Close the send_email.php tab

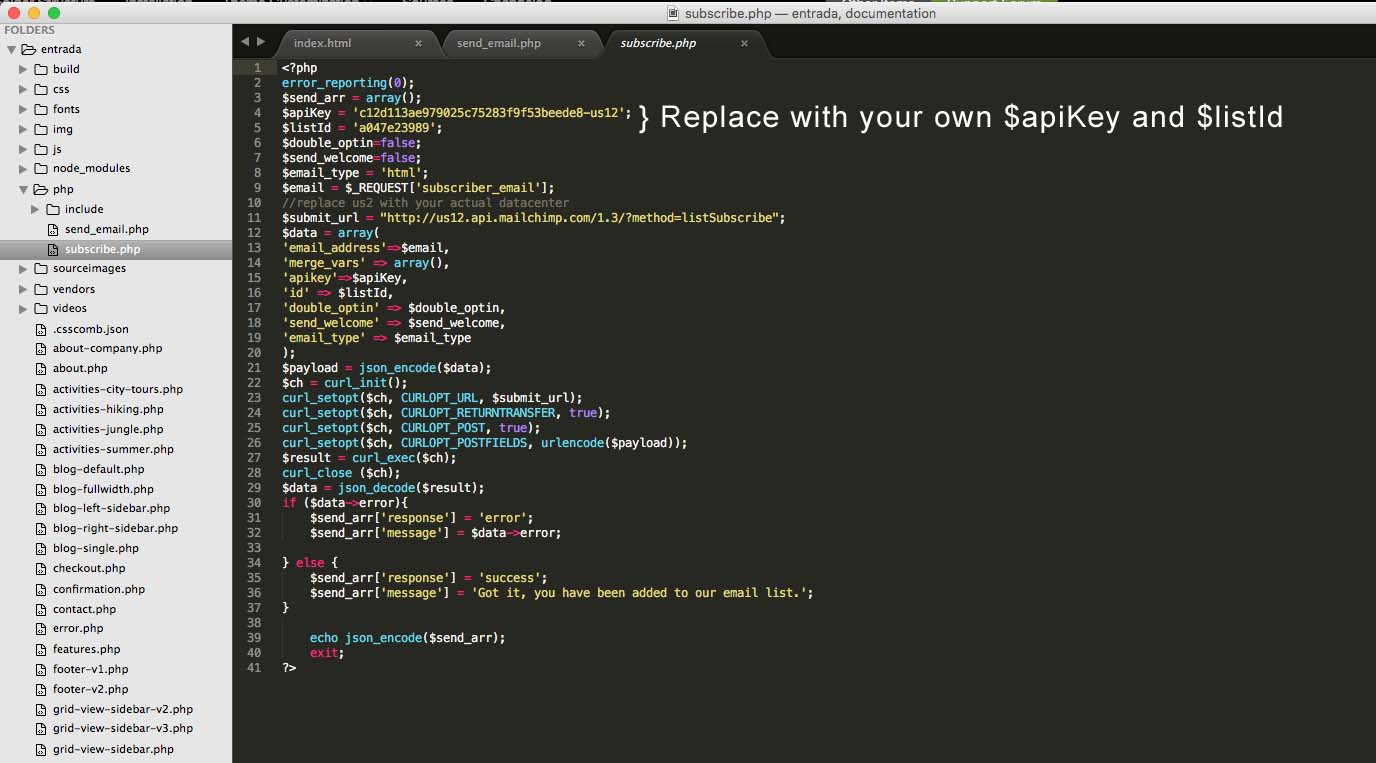[581, 44]
